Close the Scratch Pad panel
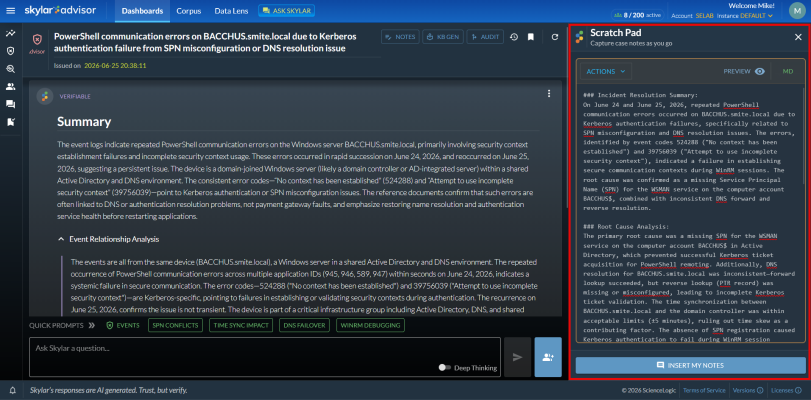 point(798,37)
